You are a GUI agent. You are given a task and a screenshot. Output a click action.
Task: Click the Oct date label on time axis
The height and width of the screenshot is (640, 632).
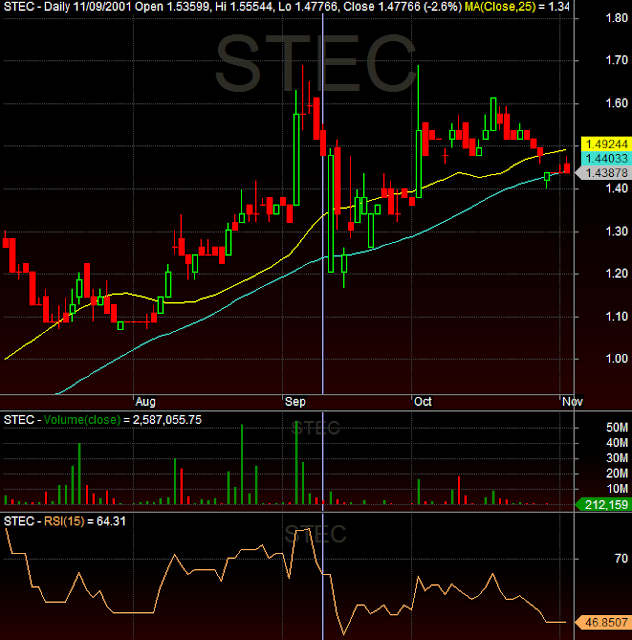pos(423,402)
